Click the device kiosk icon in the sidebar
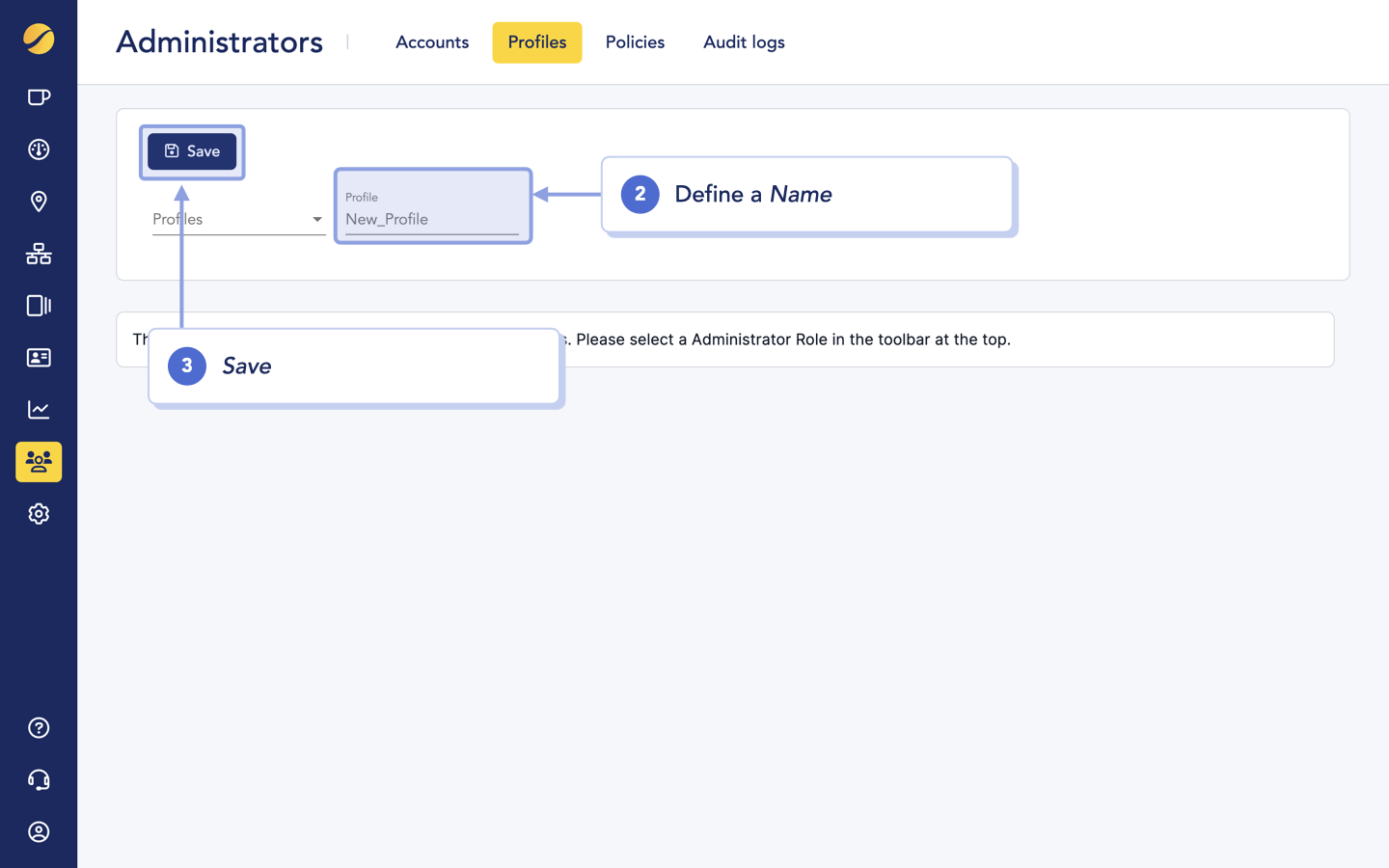 (39, 306)
